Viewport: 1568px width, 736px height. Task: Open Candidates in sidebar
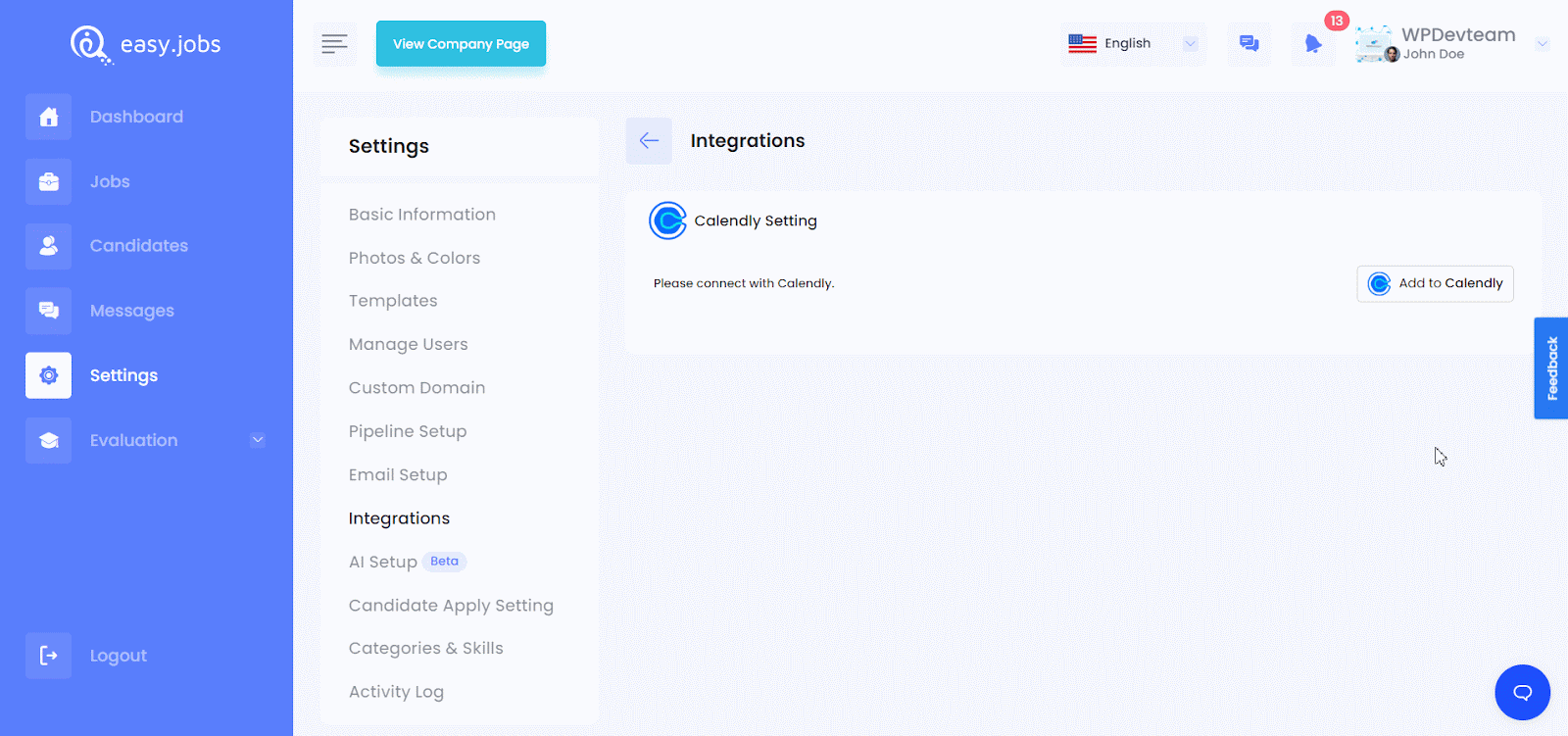pos(139,246)
